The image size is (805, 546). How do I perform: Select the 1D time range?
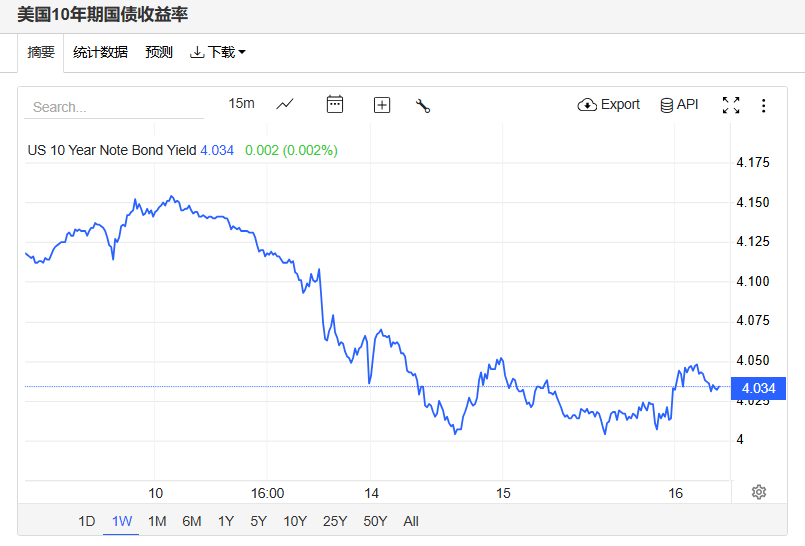tap(87, 521)
